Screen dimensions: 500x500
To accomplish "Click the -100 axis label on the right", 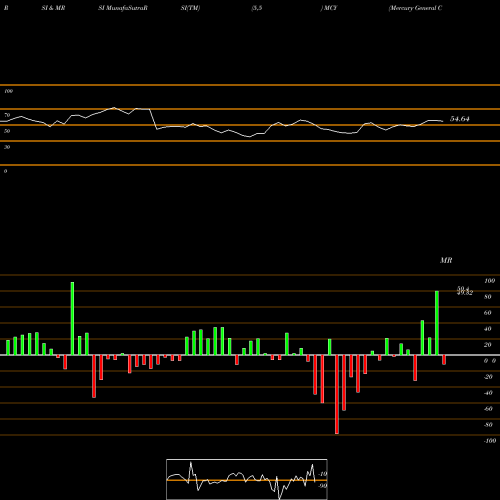I will [x=490, y=441].
